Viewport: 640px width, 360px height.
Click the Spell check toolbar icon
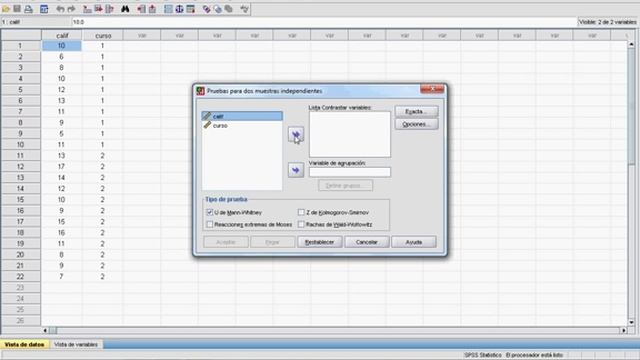pos(244,9)
